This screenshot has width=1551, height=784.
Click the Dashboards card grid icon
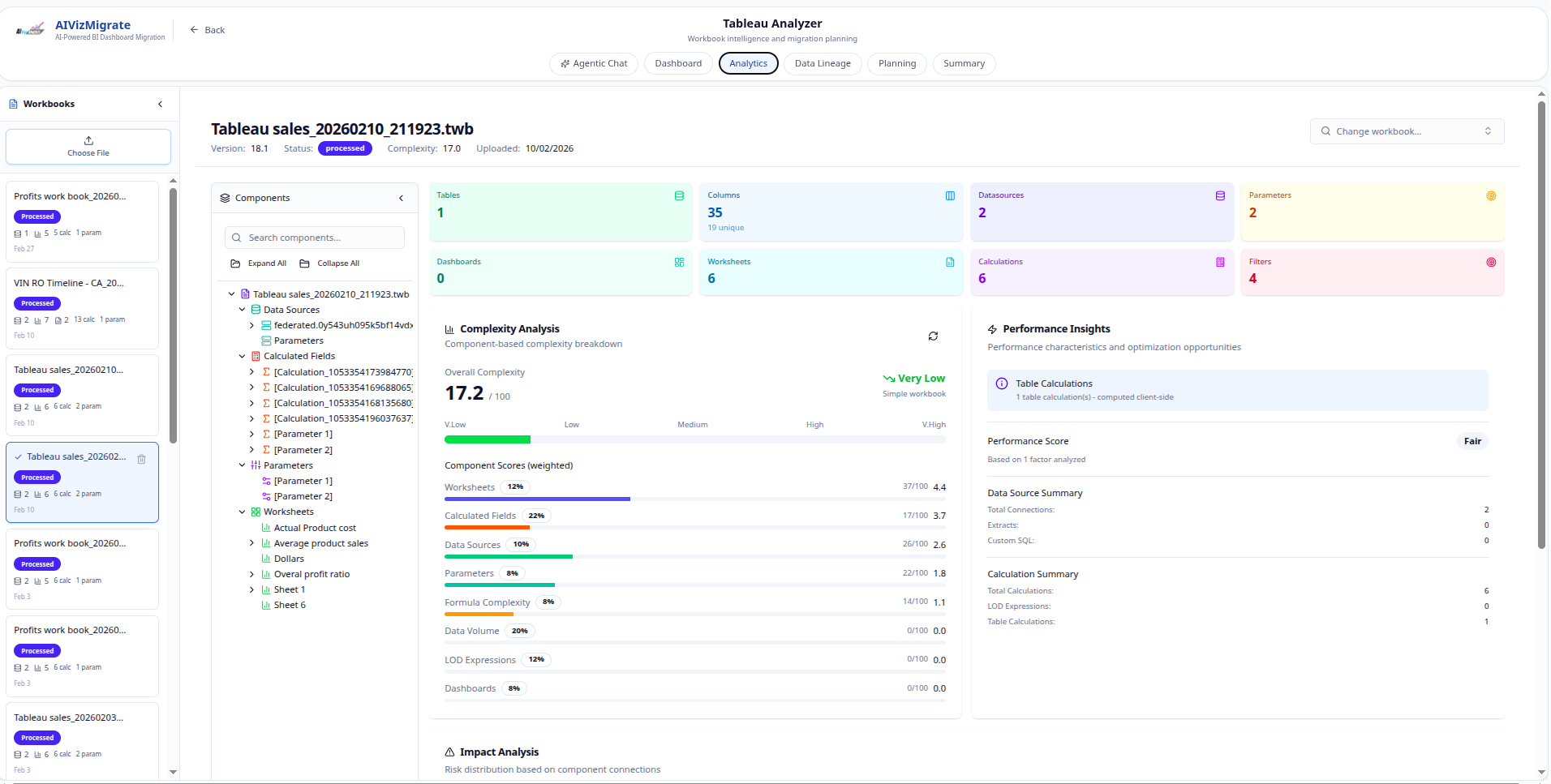point(679,263)
